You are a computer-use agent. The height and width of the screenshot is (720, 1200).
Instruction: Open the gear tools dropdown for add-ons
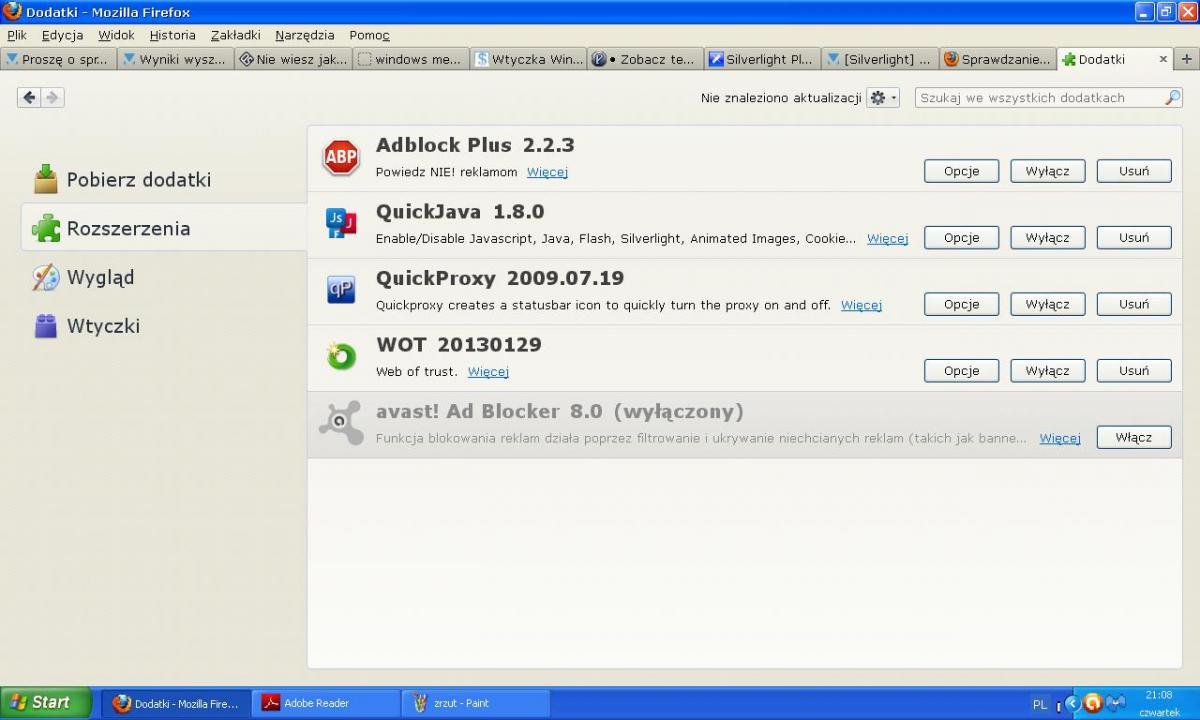(883, 98)
